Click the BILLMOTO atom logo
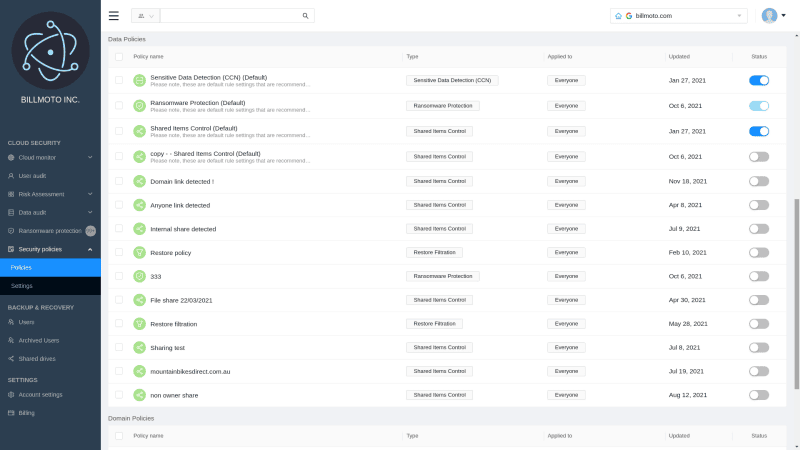This screenshot has width=800, height=450. [x=50, y=48]
